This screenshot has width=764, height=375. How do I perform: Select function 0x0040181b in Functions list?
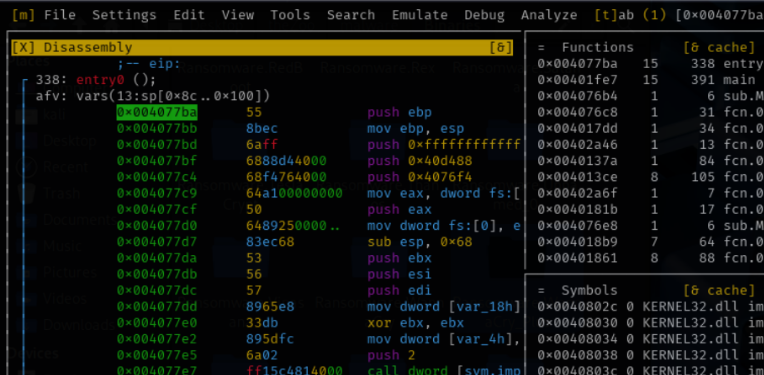coord(650,209)
